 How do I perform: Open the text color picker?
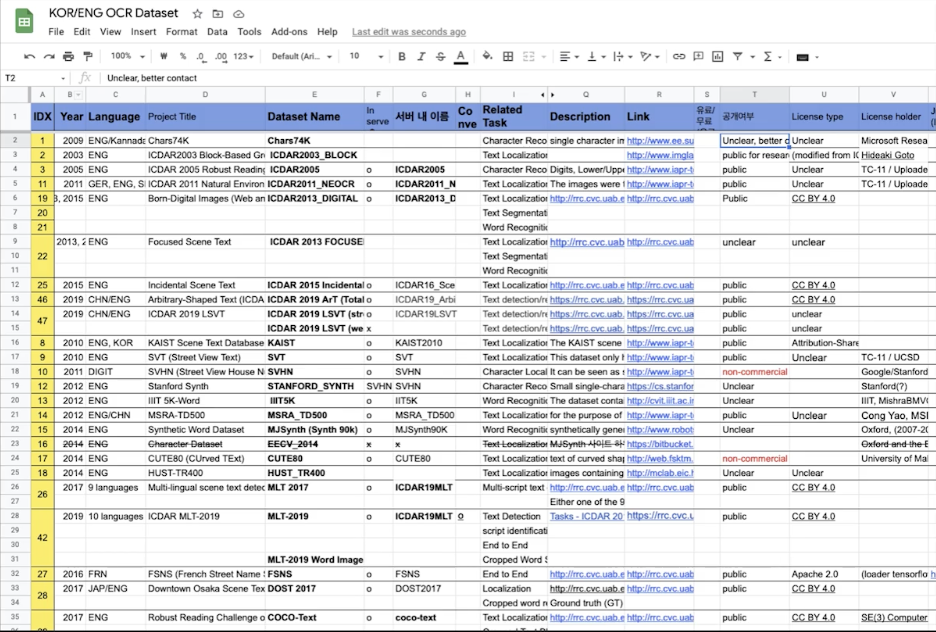461,57
